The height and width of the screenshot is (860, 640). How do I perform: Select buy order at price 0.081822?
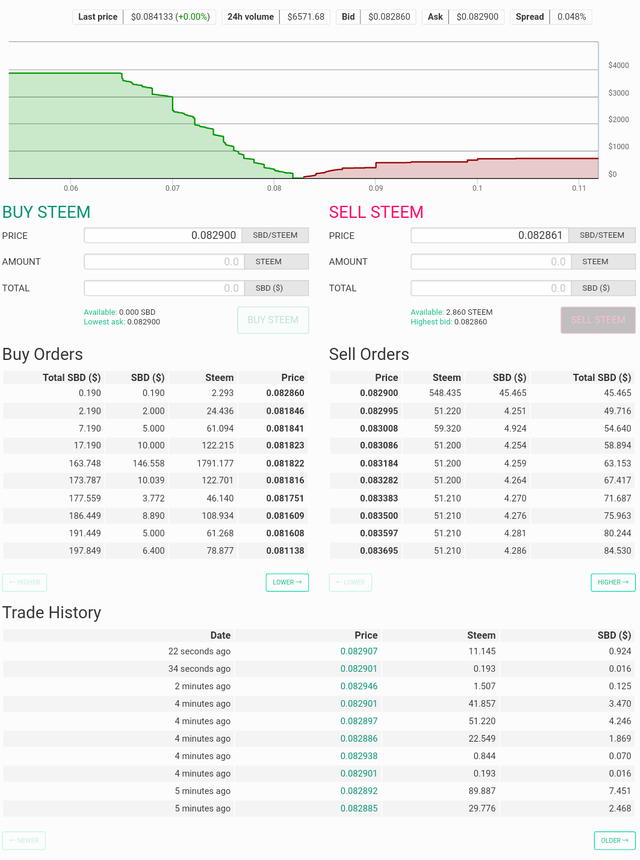pyautogui.click(x=156, y=463)
